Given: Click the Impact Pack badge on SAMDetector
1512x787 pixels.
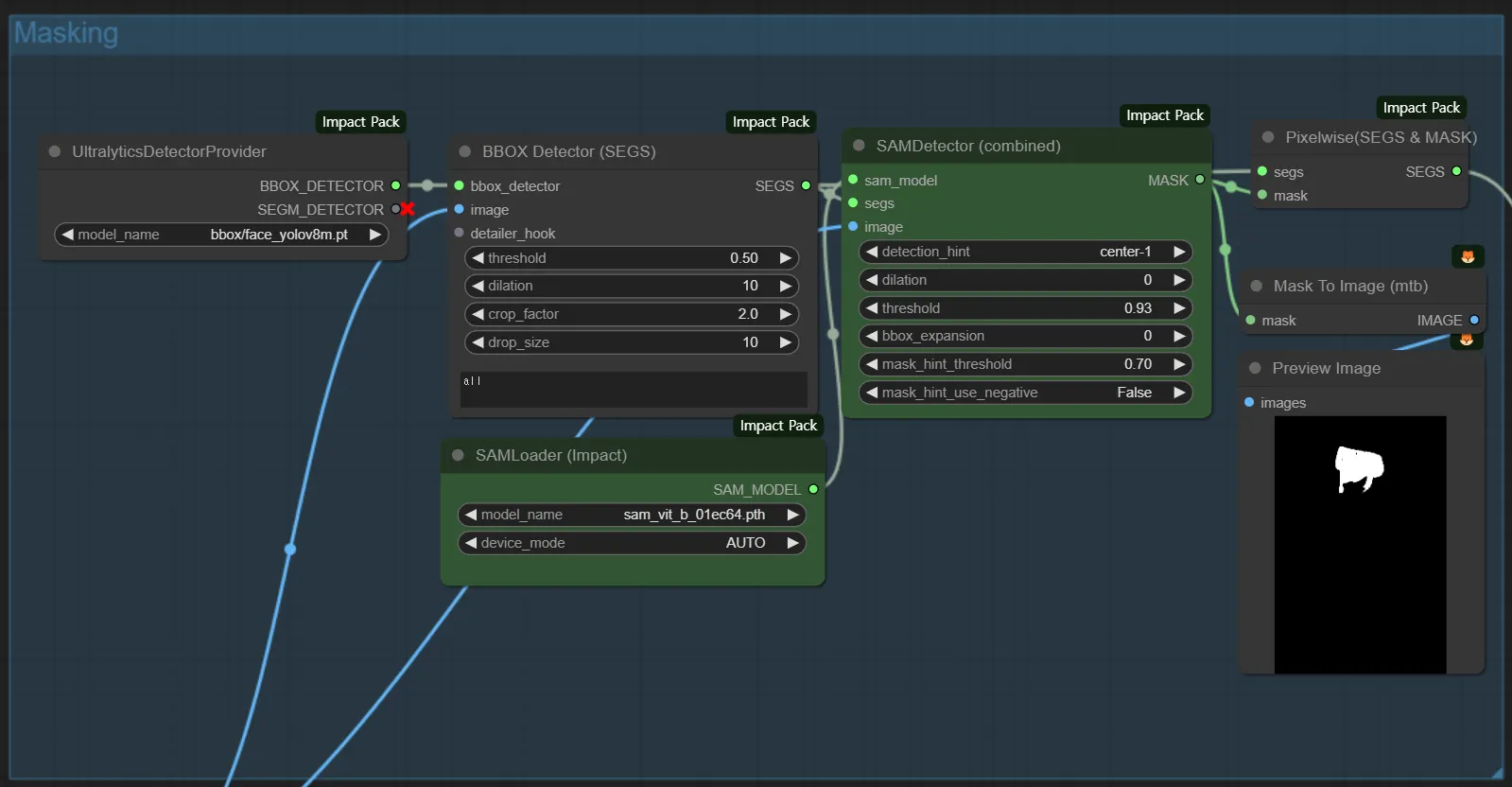Looking at the screenshot, I should click(x=1165, y=115).
